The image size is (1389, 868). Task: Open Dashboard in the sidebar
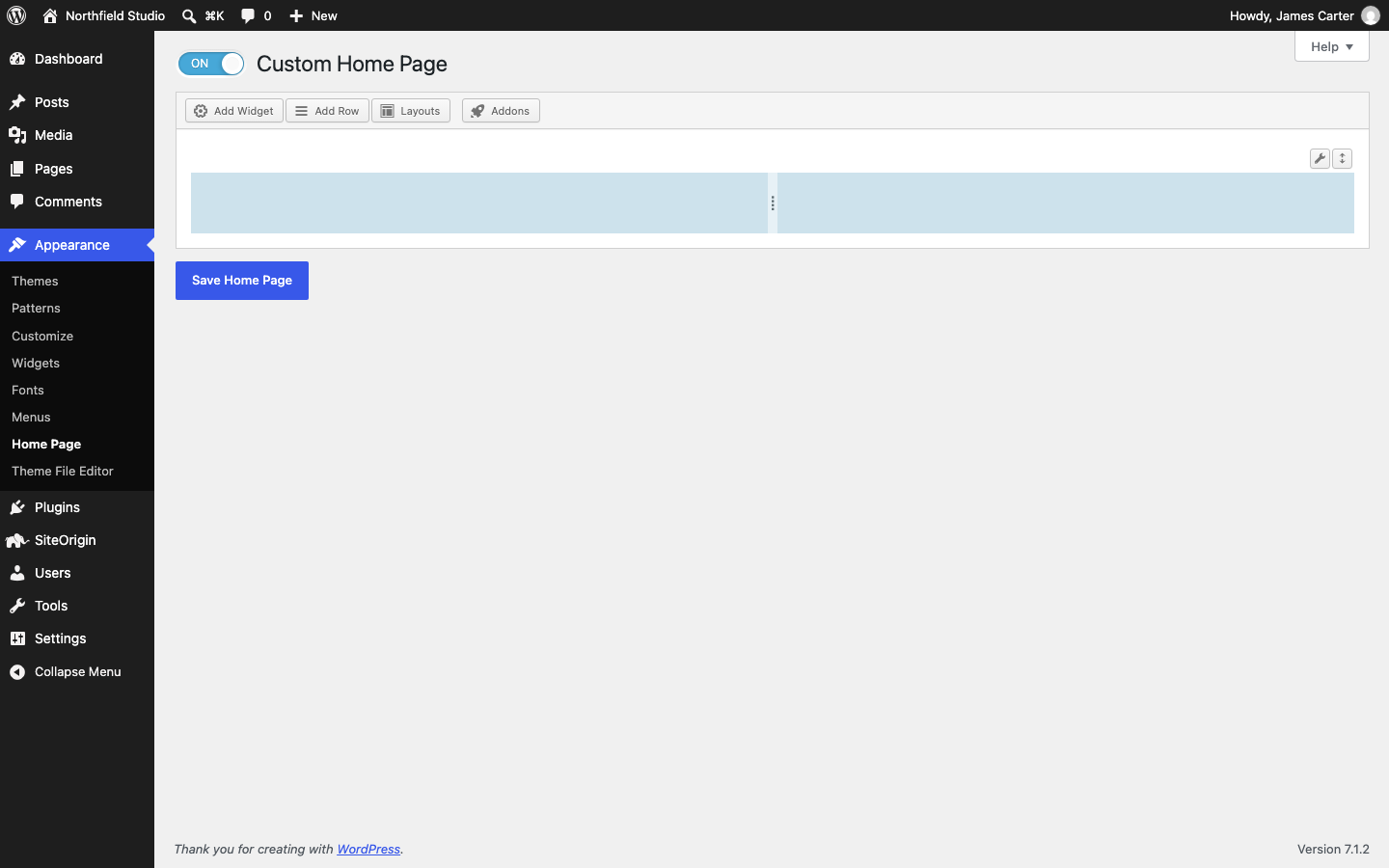(77, 59)
